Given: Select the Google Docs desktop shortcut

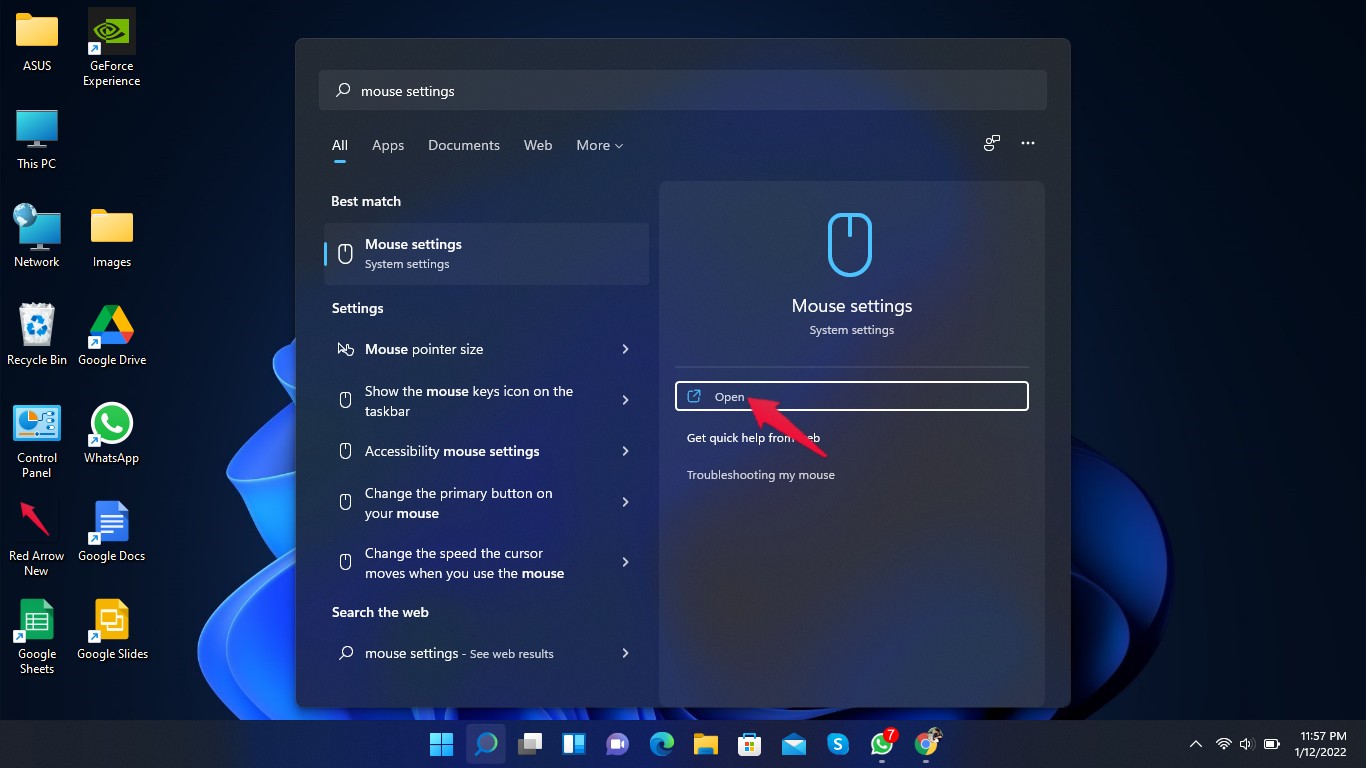Looking at the screenshot, I should pos(112,531).
